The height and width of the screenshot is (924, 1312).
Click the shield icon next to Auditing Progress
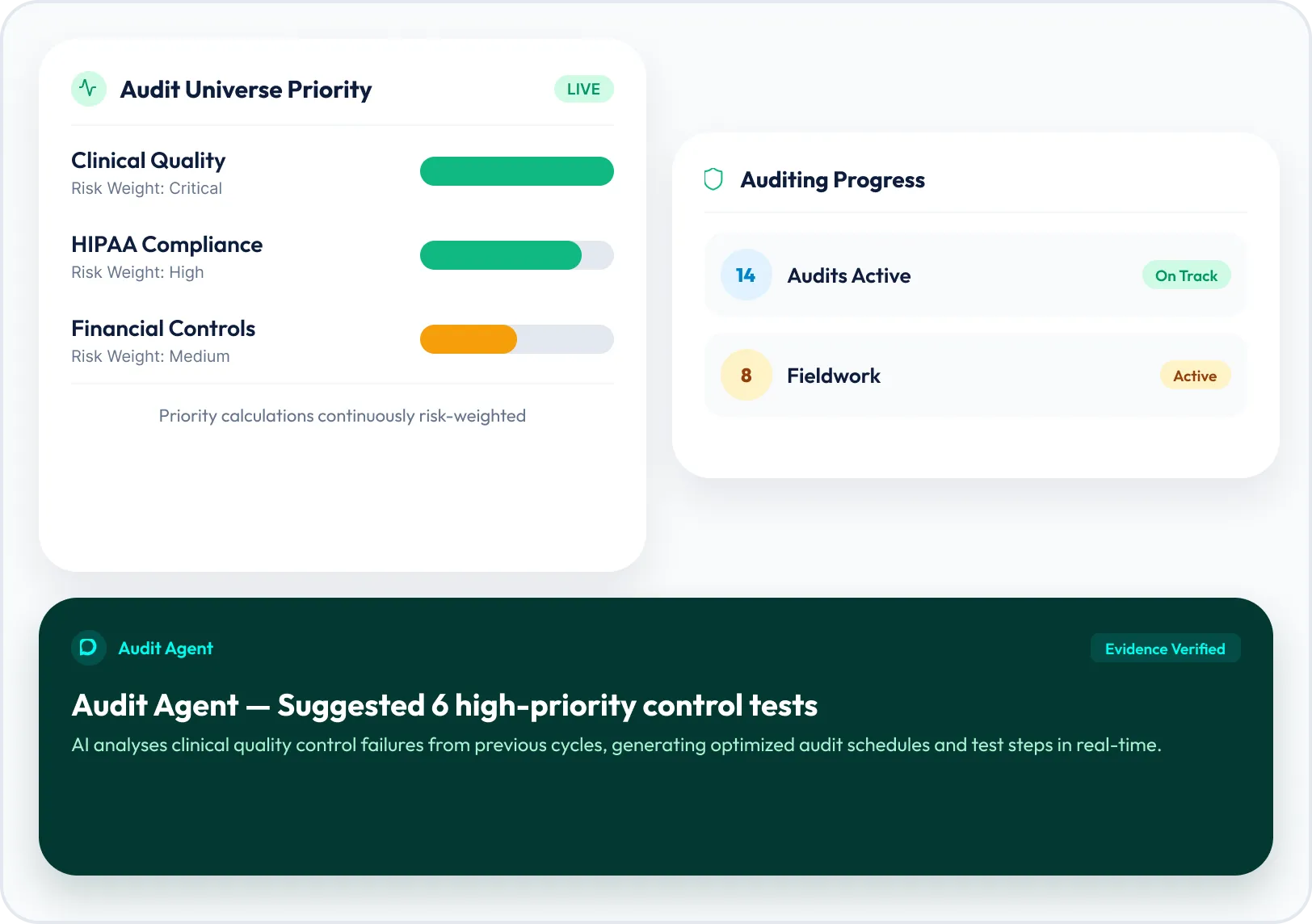pos(713,179)
